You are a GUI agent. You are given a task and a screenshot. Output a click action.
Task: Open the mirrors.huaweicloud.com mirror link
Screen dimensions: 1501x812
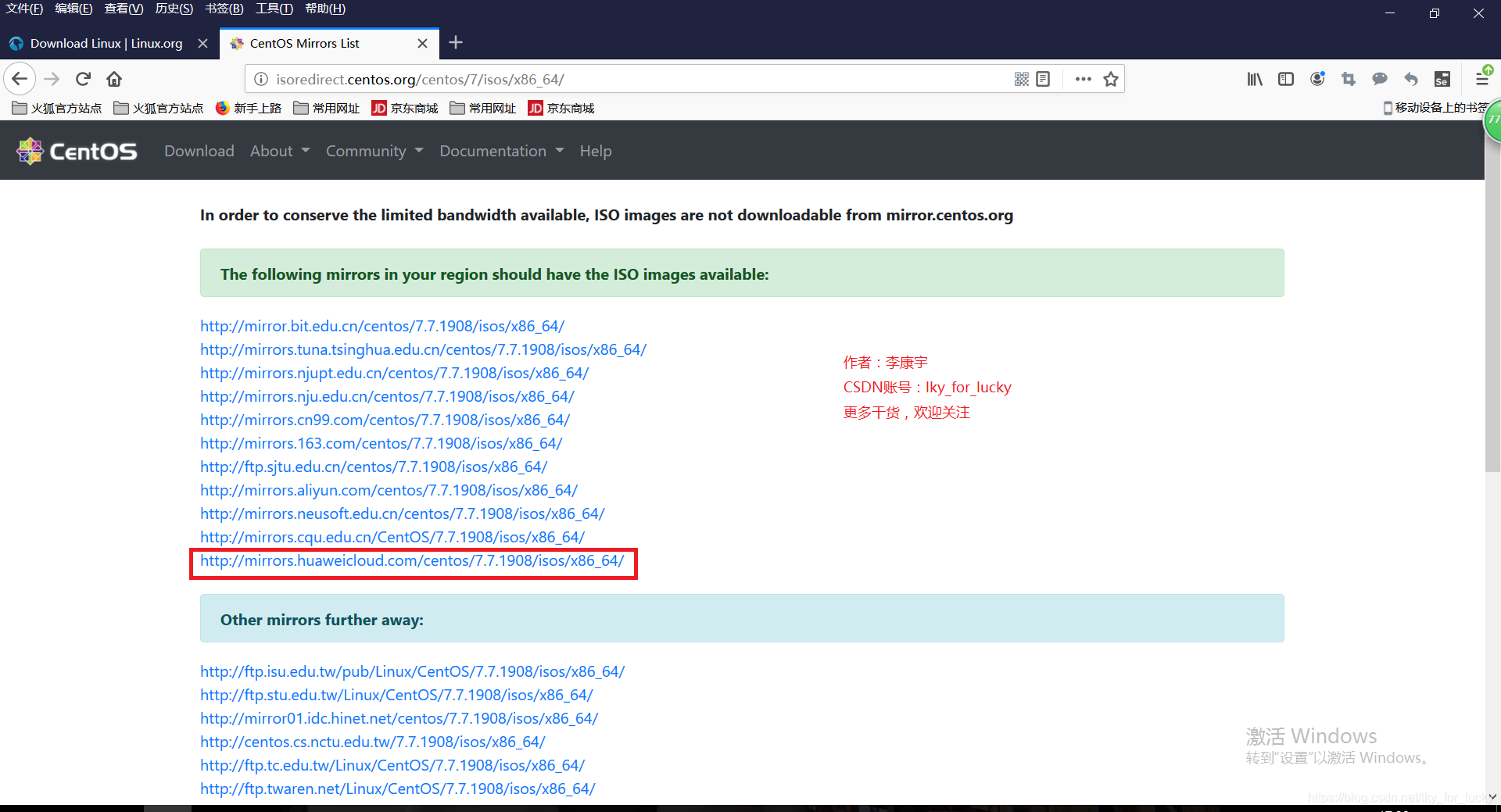(412, 560)
